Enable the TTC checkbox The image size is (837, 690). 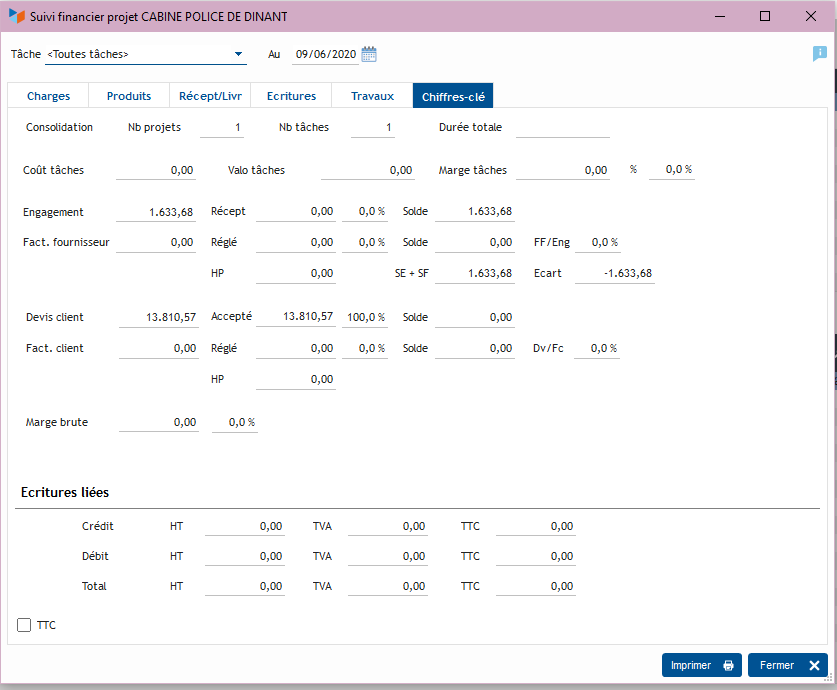[x=25, y=625]
